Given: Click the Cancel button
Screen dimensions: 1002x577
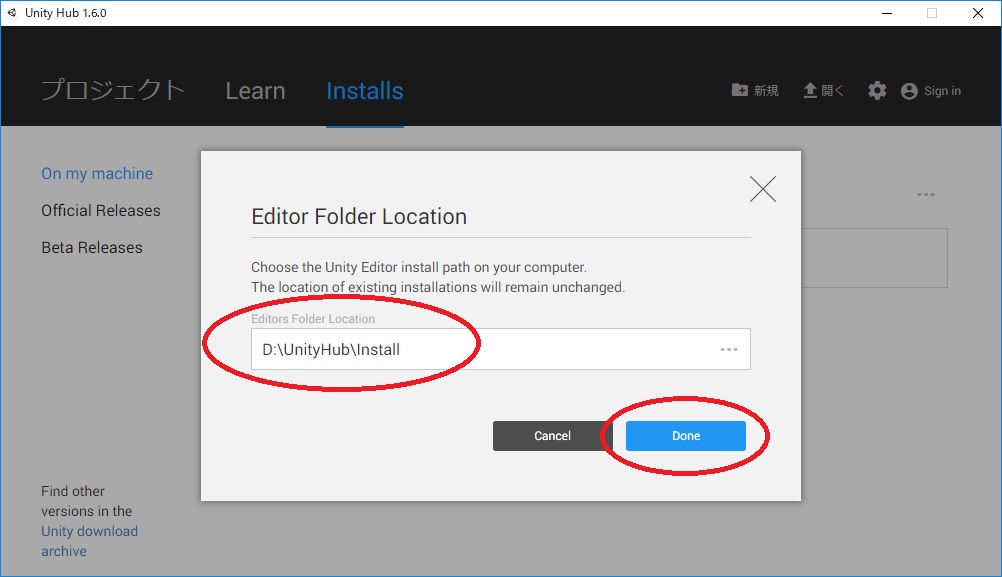Looking at the screenshot, I should (x=552, y=436).
